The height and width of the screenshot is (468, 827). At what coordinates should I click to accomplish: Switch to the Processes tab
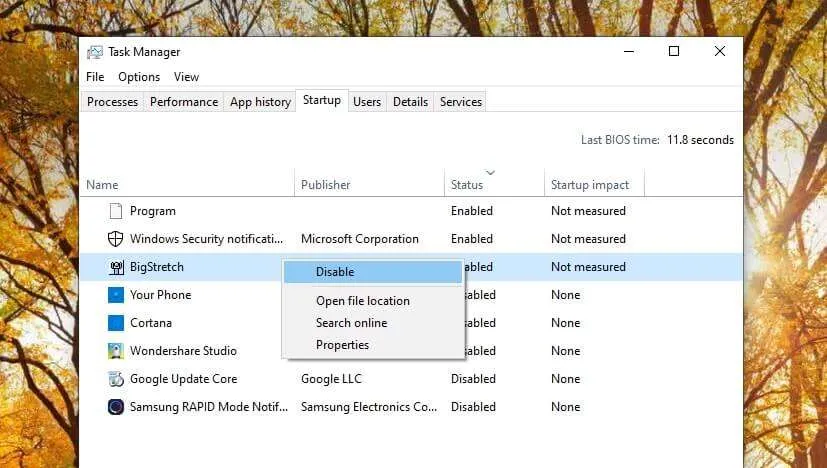(112, 102)
